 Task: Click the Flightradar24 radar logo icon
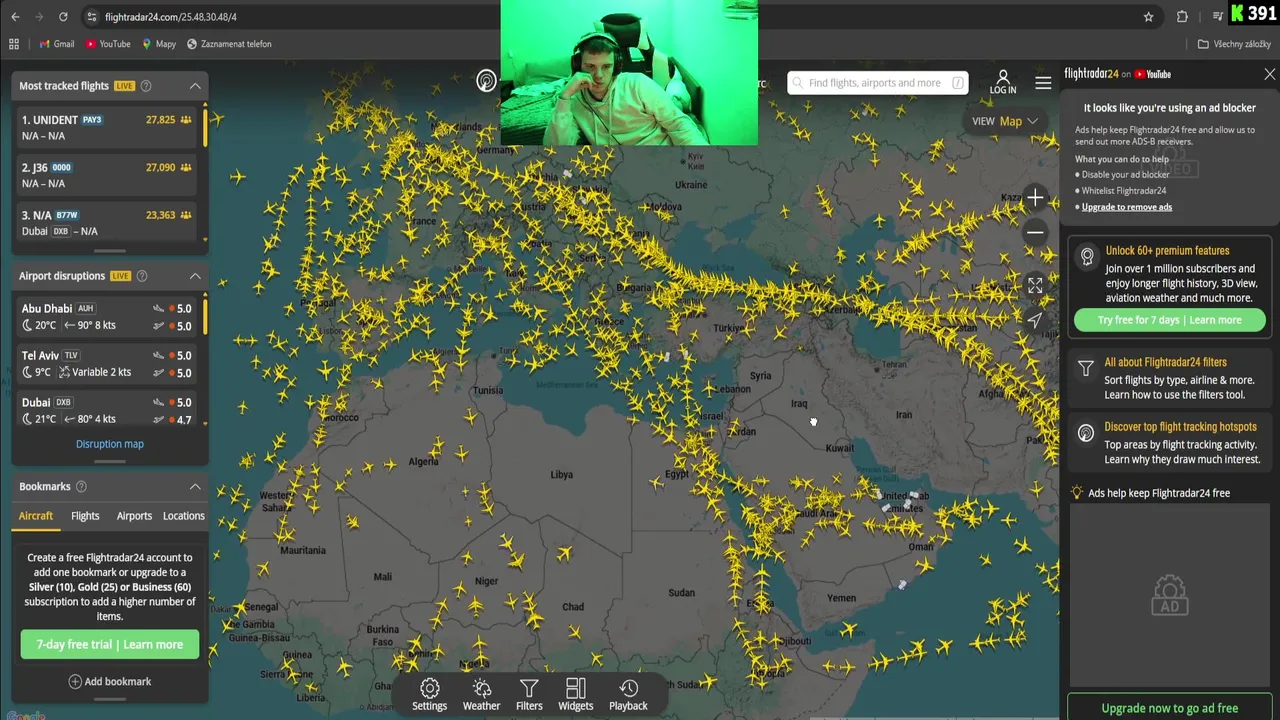click(x=486, y=81)
